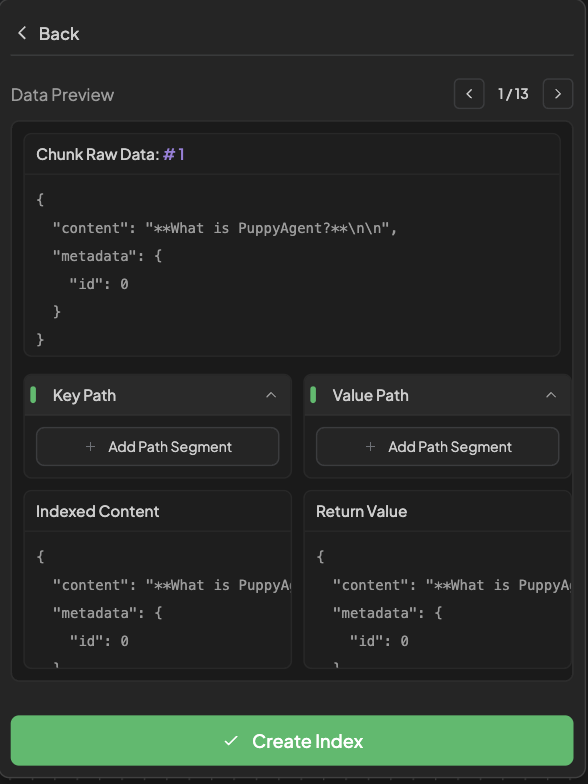The image size is (588, 784).
Task: Click the Create Index button
Action: 292,740
